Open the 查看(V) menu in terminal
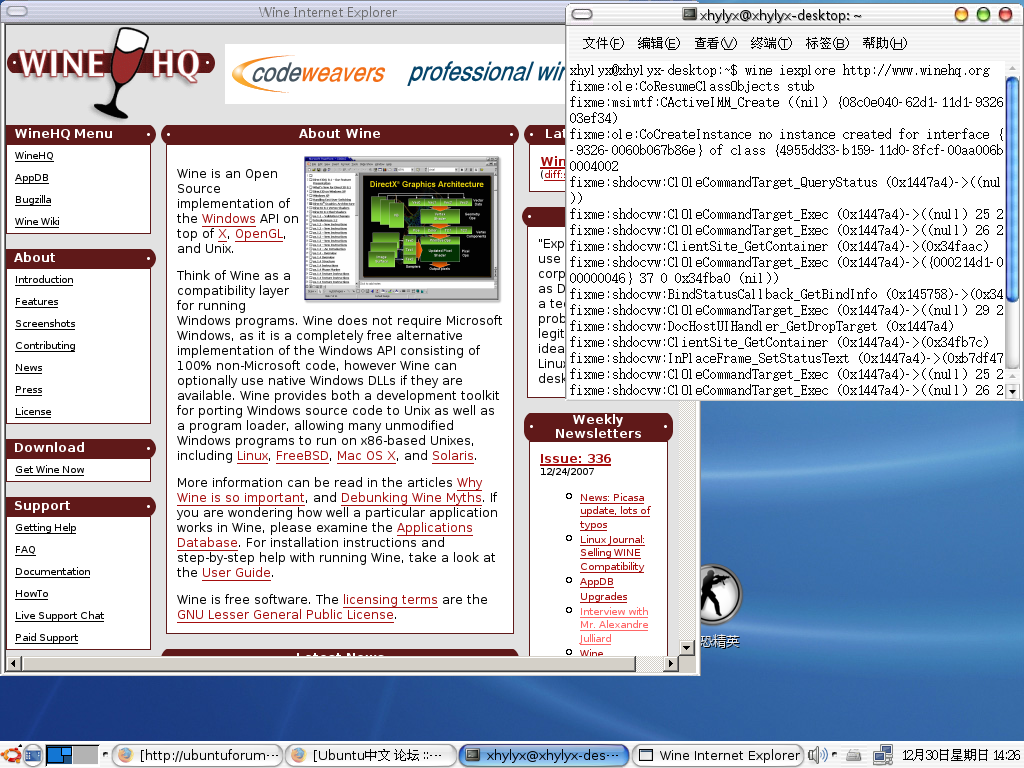 pos(715,43)
